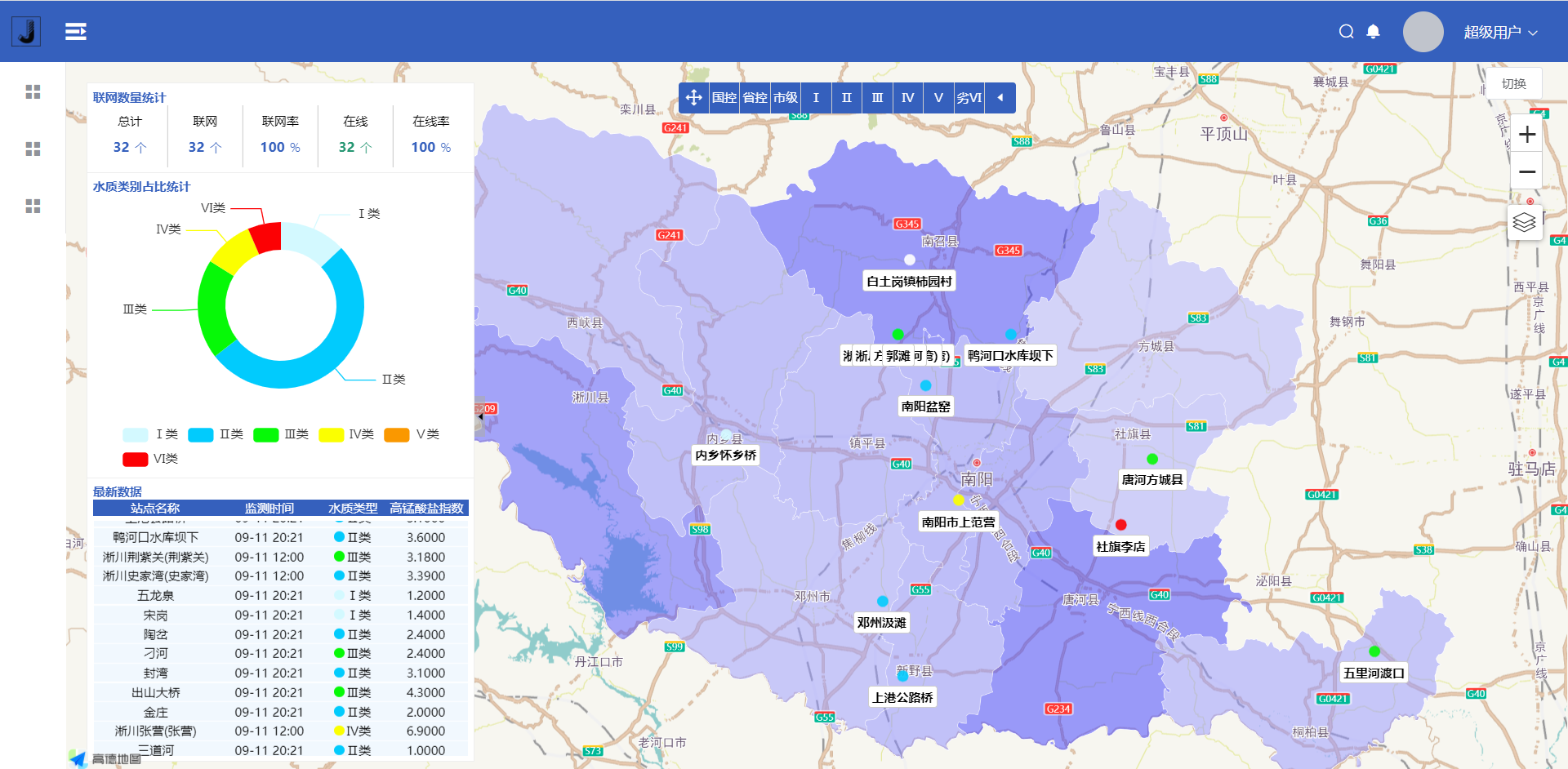The image size is (1568, 769).
Task: Select the 国控 tab on the map toolbar
Action: [x=725, y=97]
